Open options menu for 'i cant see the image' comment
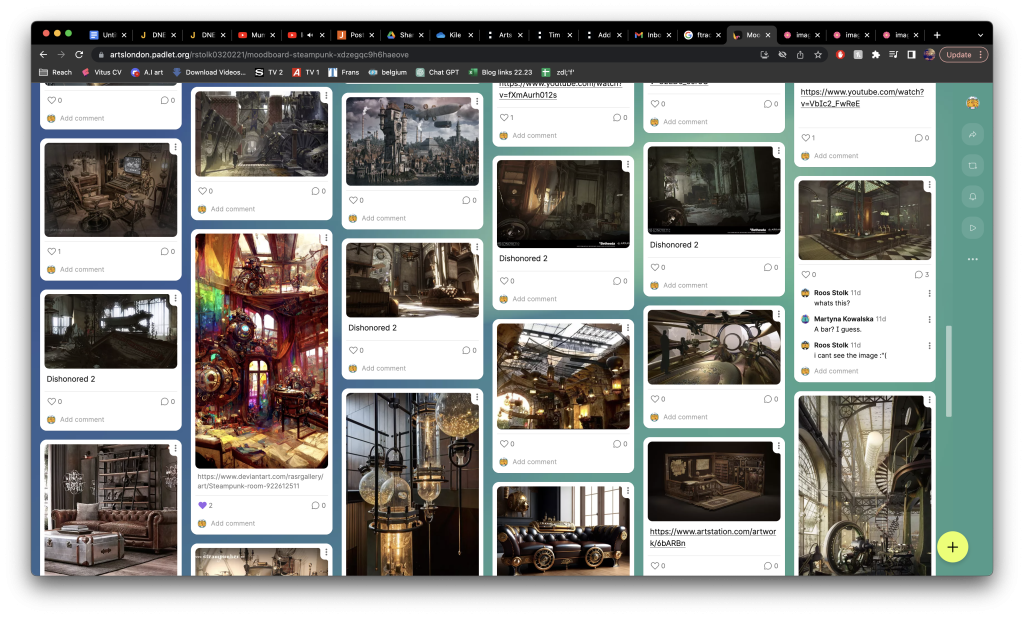This screenshot has width=1024, height=617. pyautogui.click(x=929, y=345)
